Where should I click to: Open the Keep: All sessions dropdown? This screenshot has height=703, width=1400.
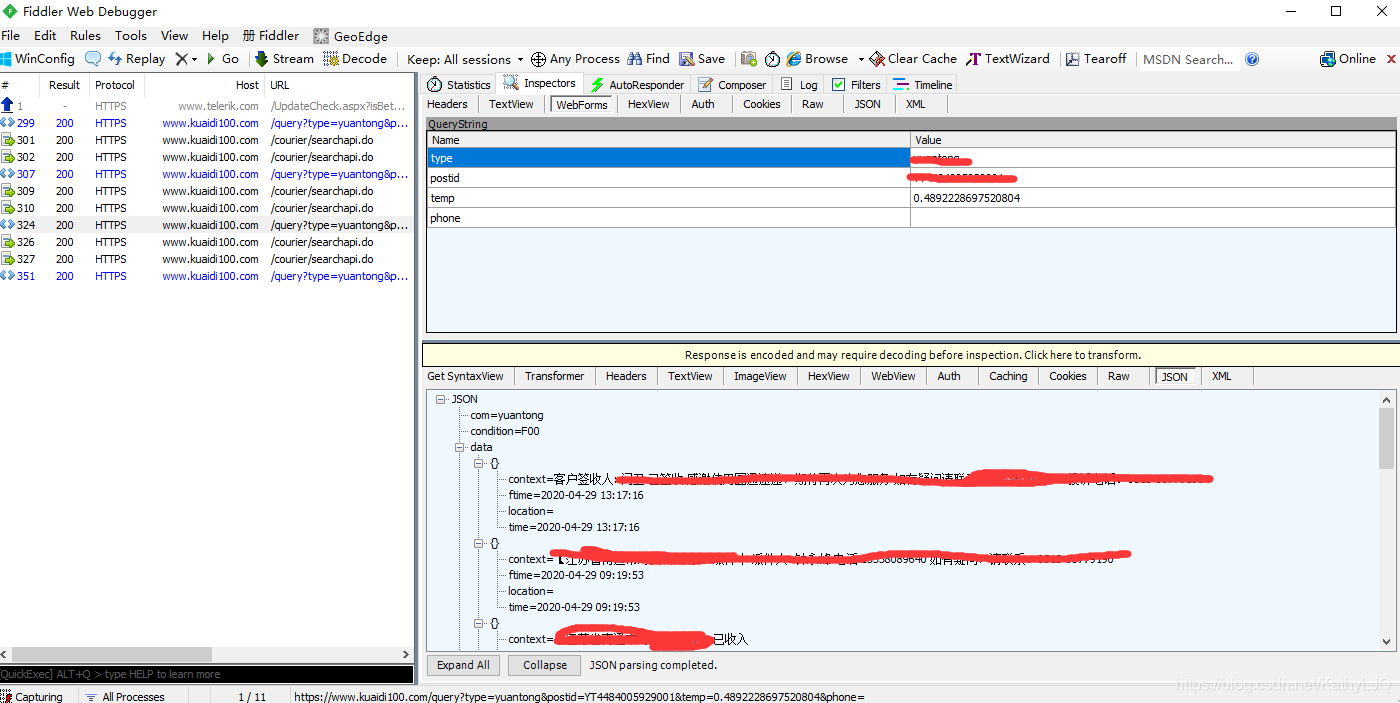pos(465,59)
